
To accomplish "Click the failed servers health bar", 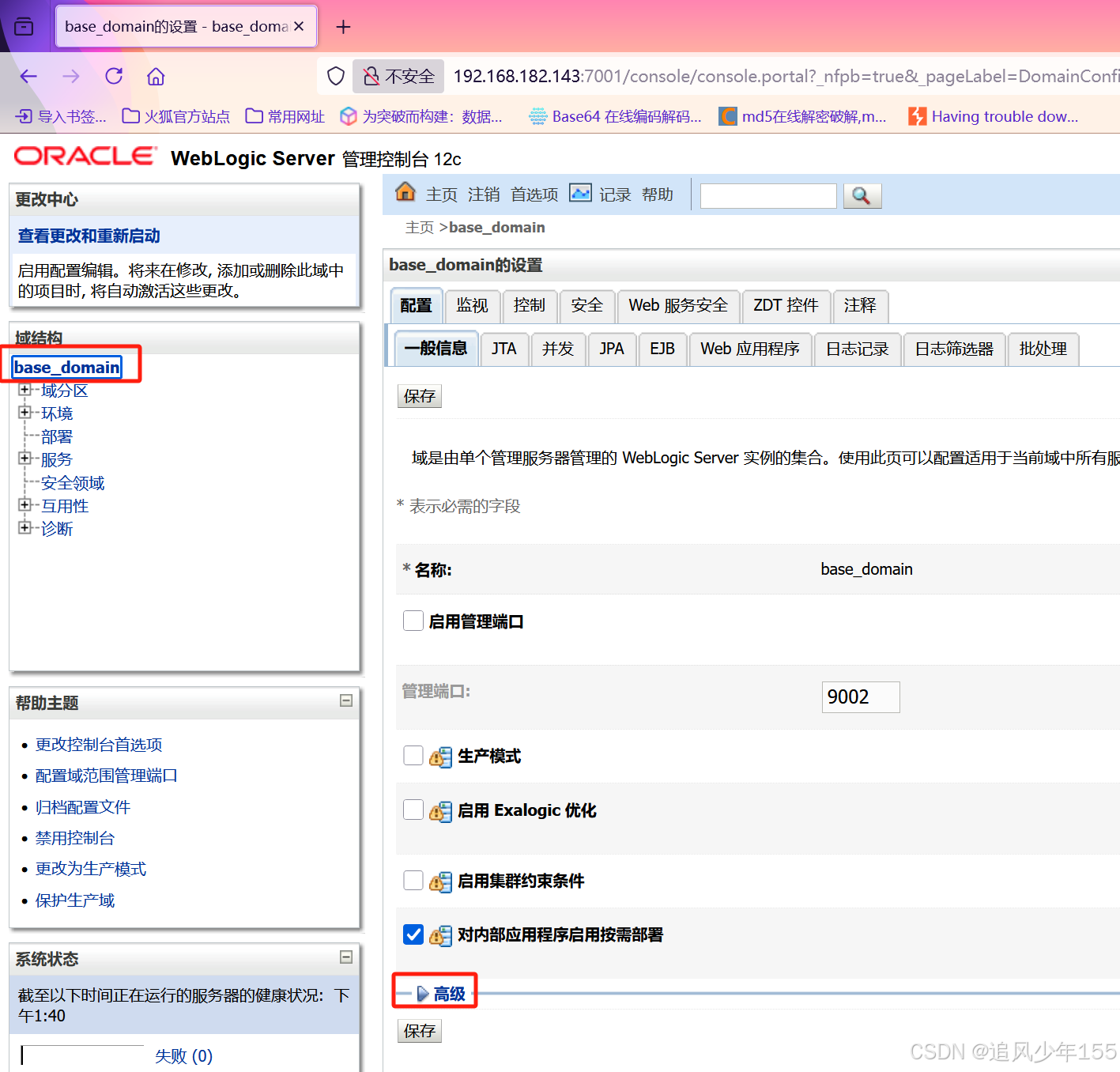I will coord(83,1055).
